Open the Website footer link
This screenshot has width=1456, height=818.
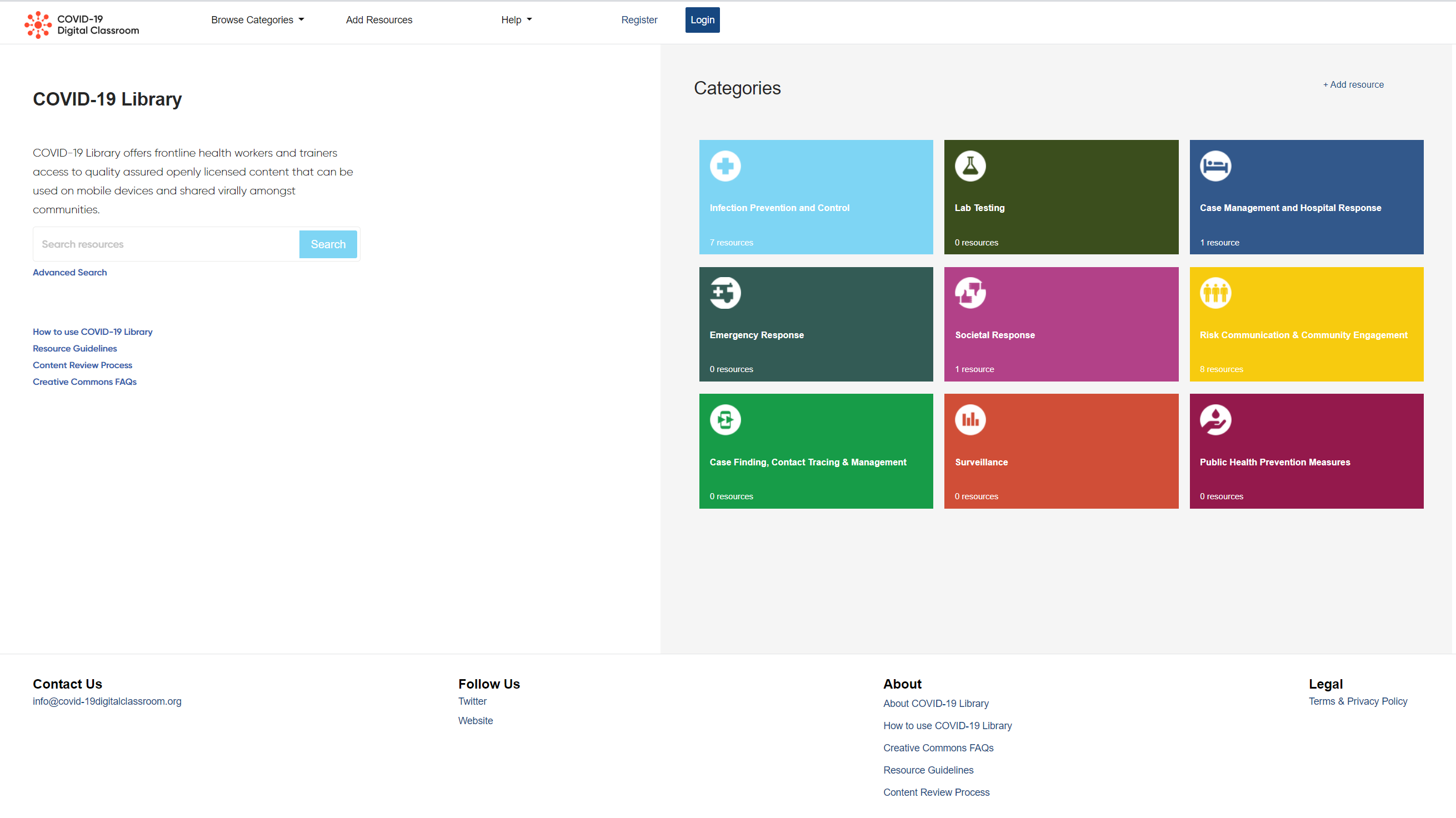(x=475, y=720)
